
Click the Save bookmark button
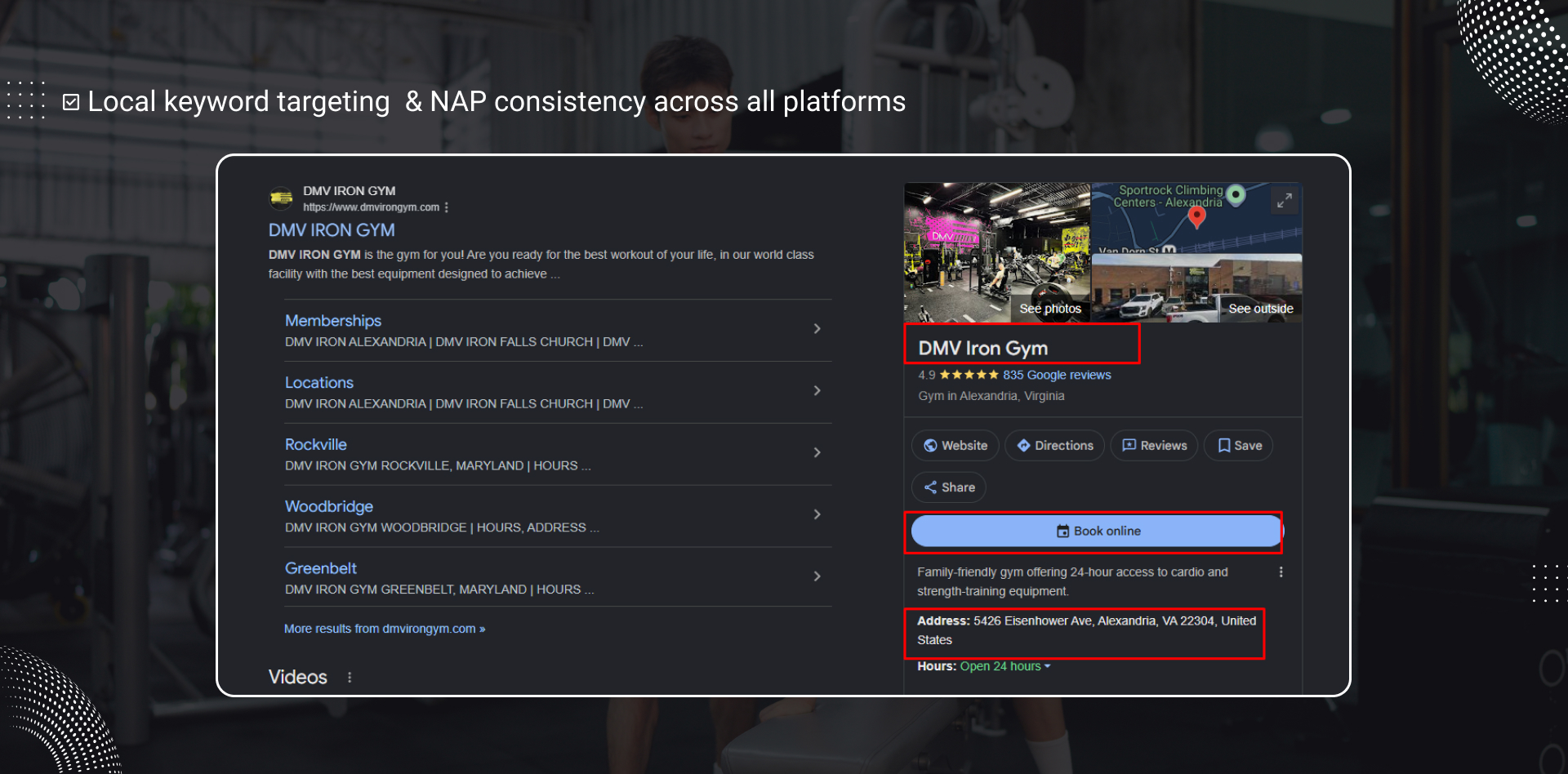click(1239, 446)
